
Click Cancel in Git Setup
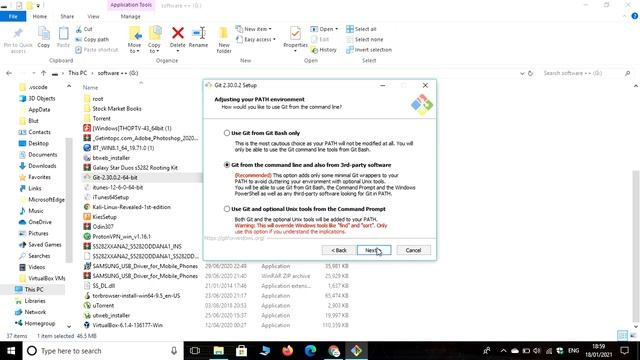413,250
